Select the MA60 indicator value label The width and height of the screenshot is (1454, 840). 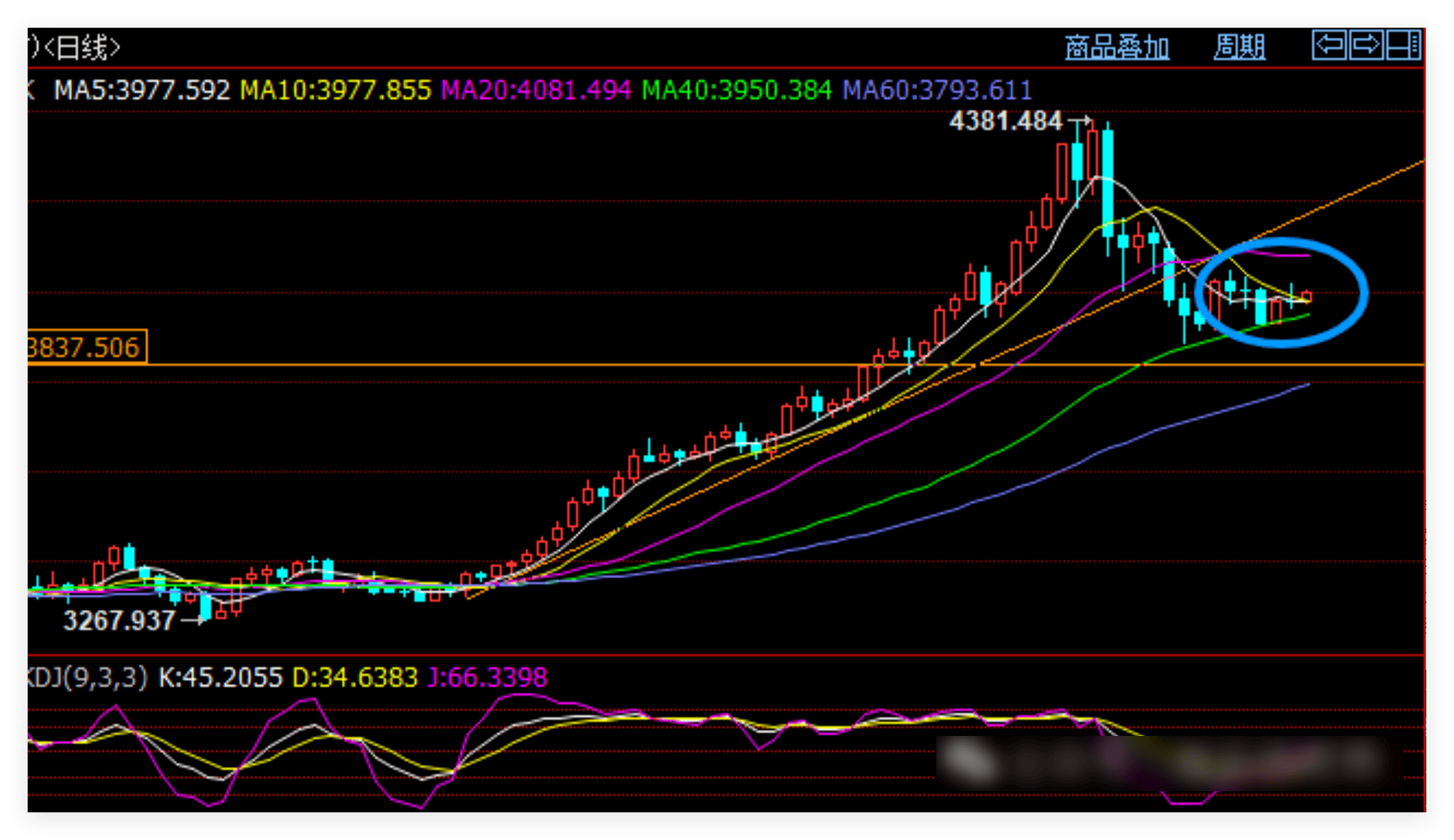(936, 90)
